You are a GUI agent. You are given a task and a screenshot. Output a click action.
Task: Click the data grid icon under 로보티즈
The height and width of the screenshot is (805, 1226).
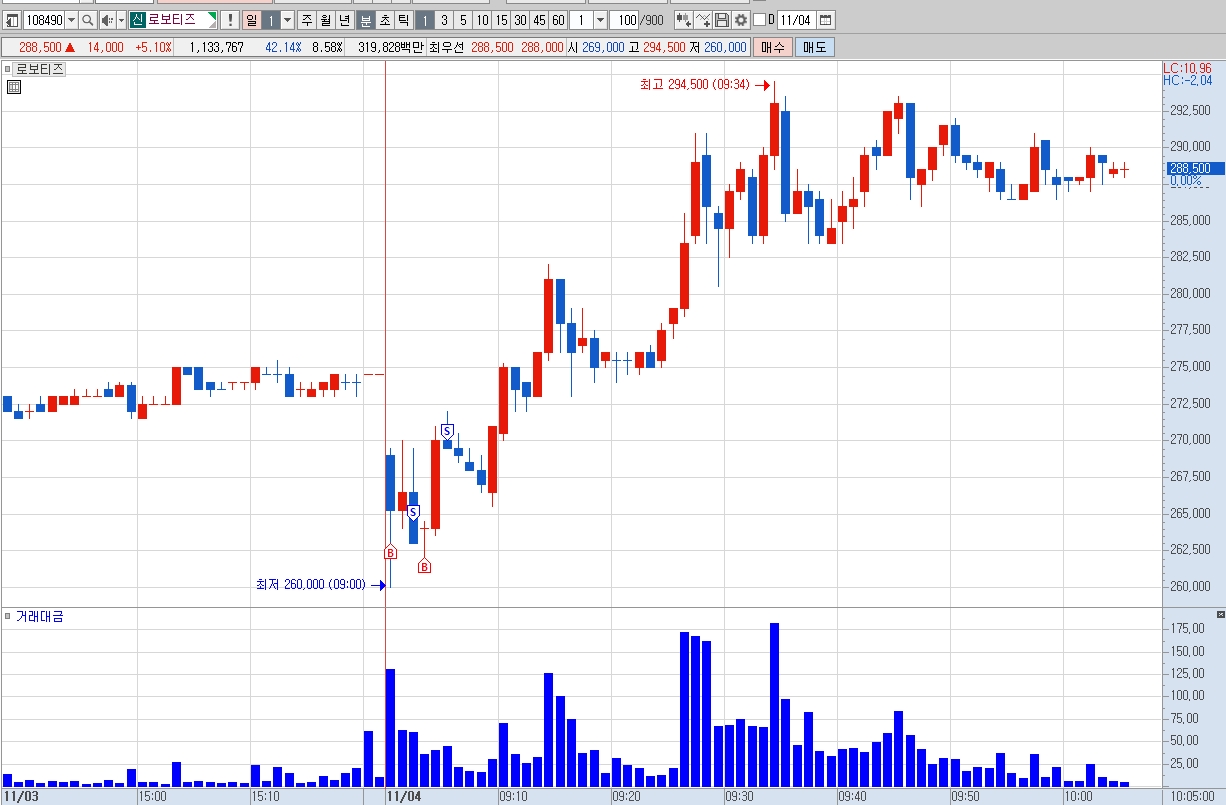click(x=13, y=87)
